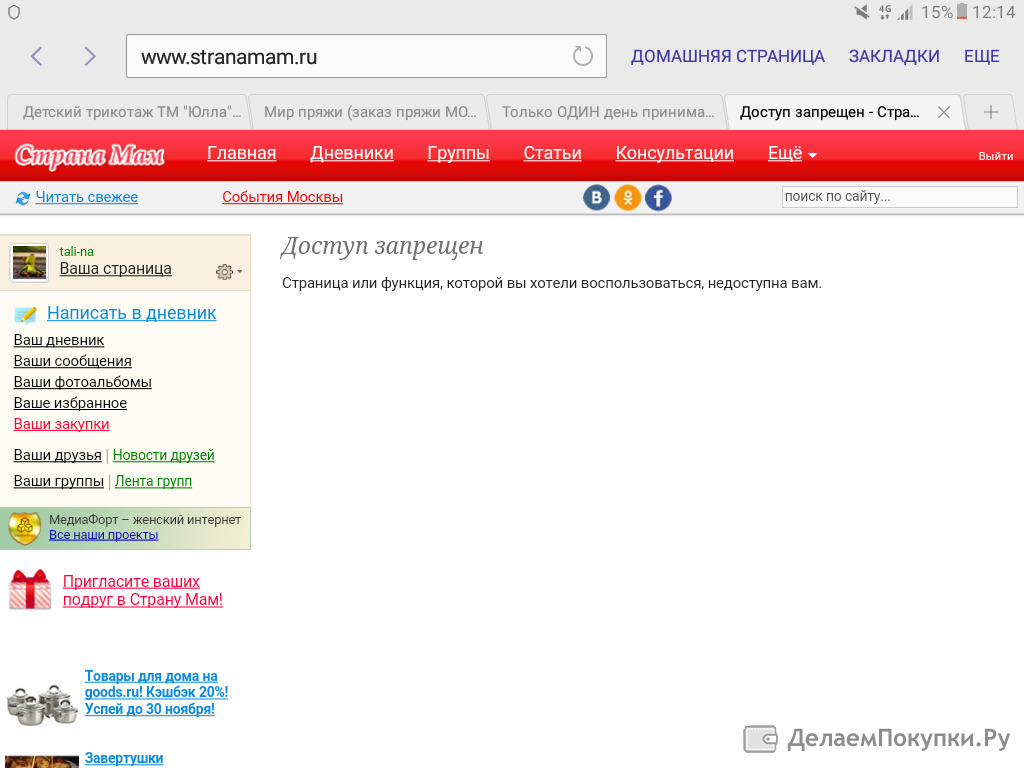The image size is (1024, 768).
Task: Click the gift box icon
Action: [x=30, y=590]
